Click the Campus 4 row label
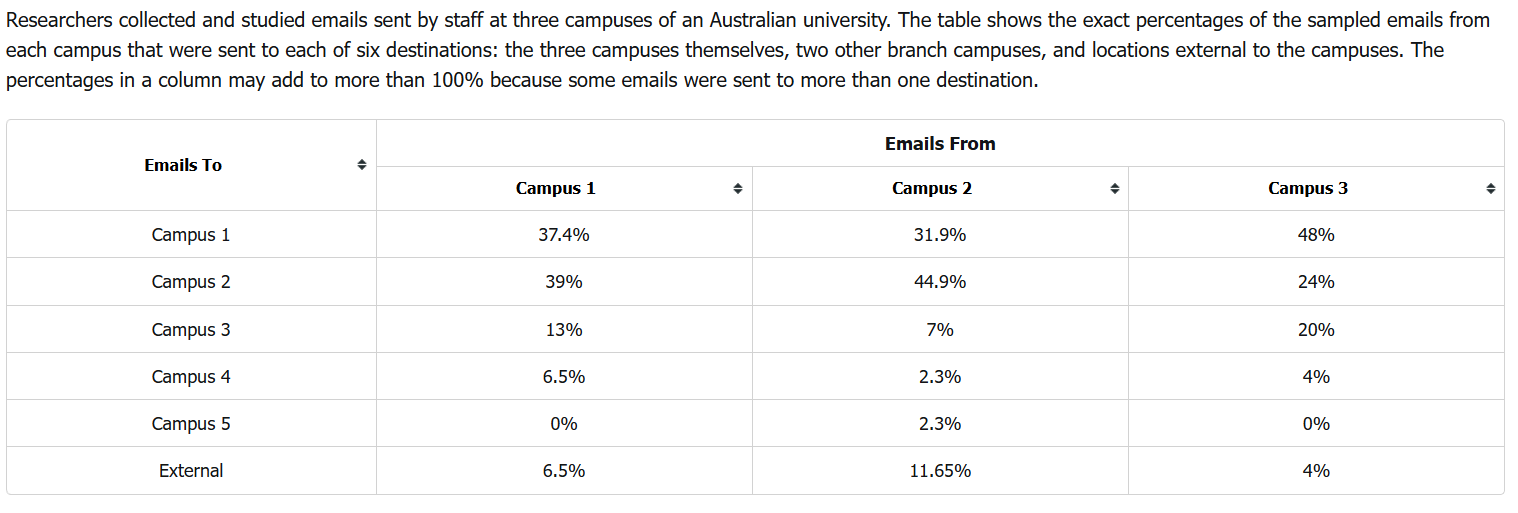 point(191,377)
